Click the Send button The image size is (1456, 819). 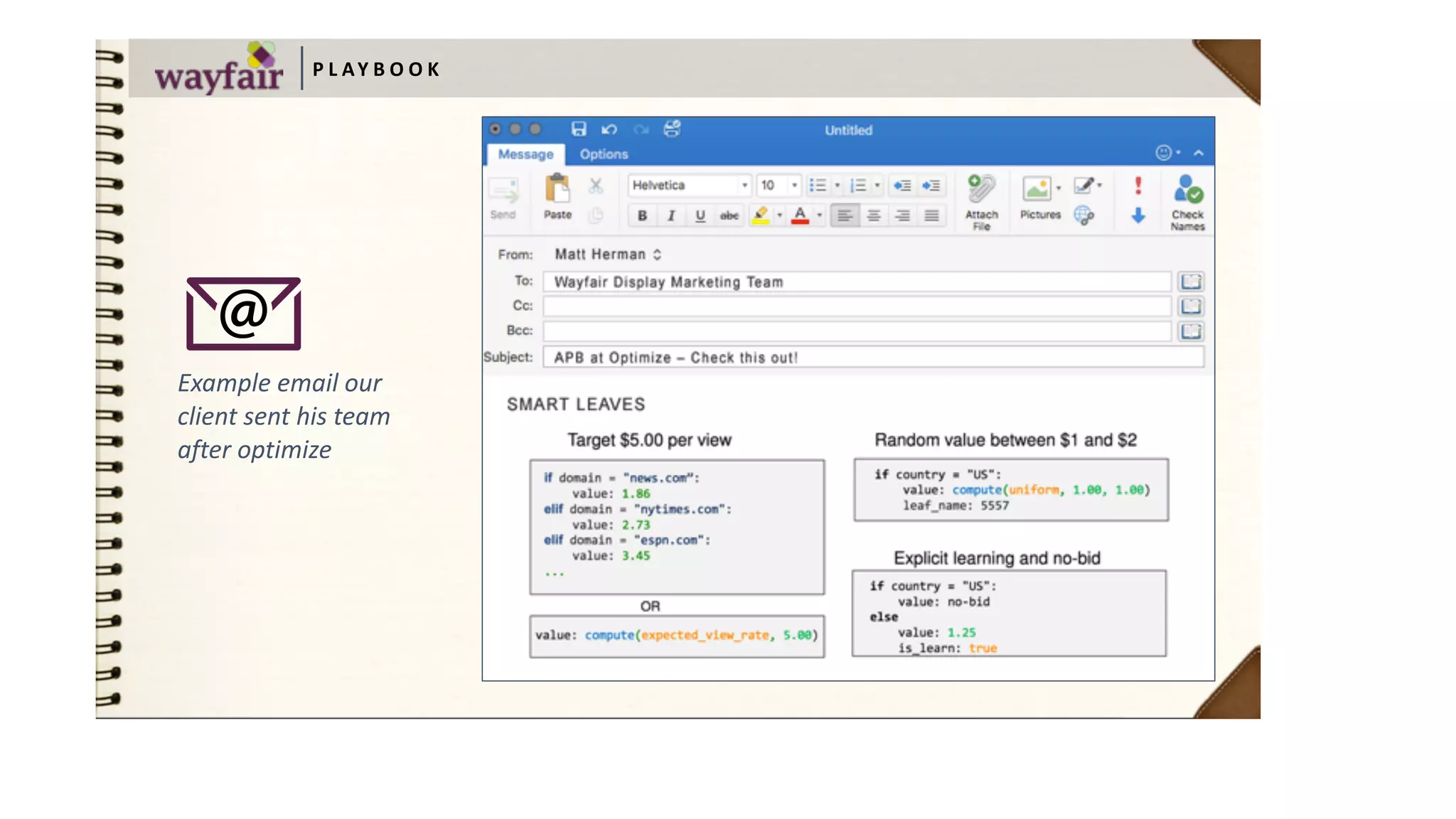(x=503, y=198)
